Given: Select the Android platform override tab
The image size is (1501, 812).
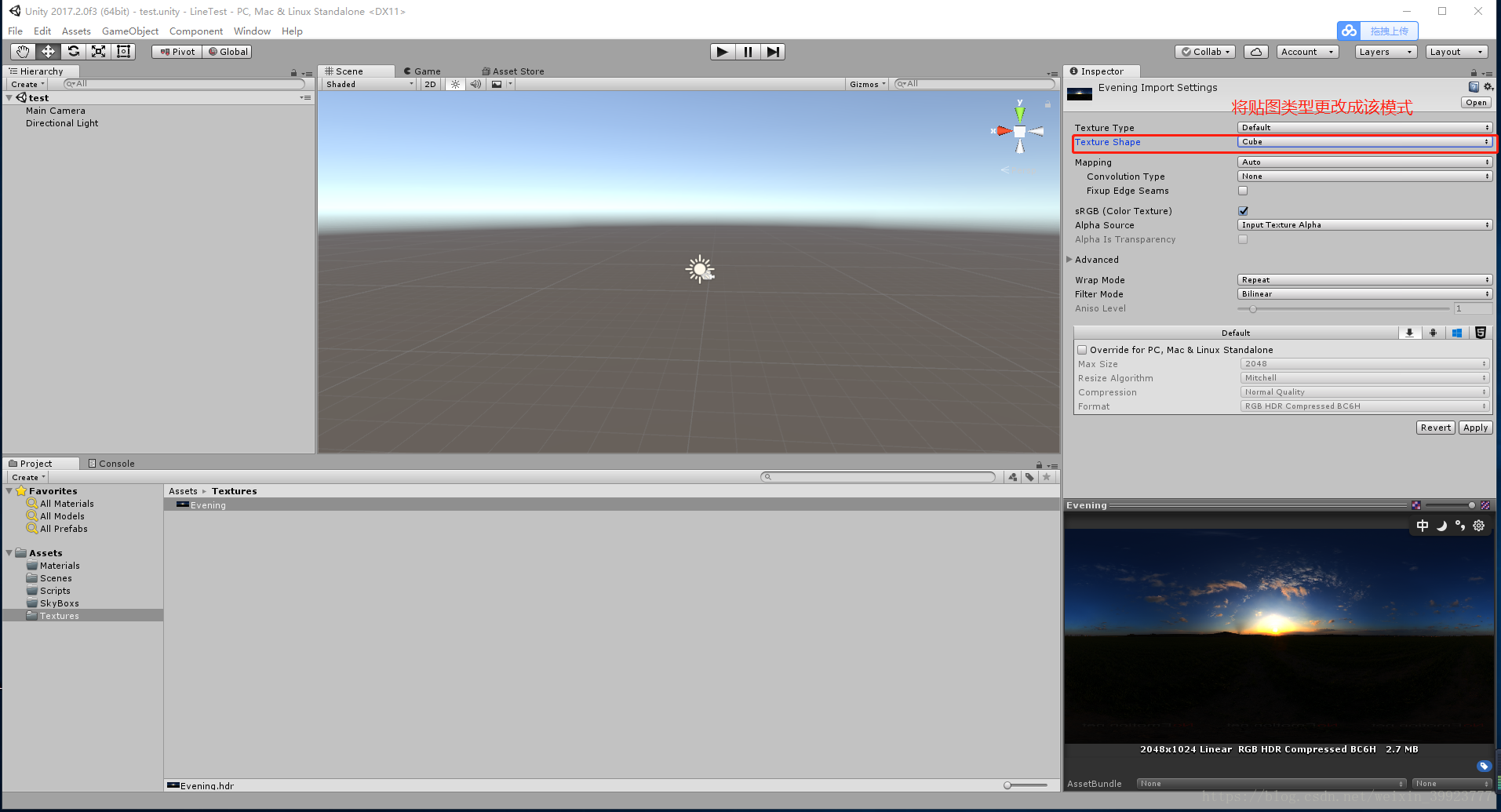Looking at the screenshot, I should (x=1433, y=333).
